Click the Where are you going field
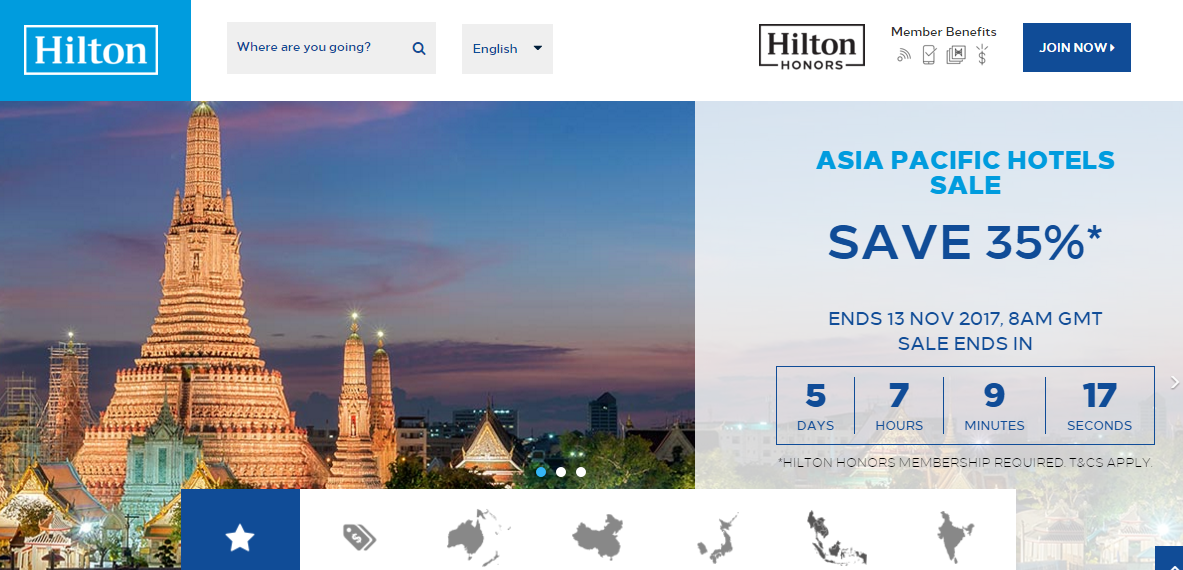1183x570 pixels. [331, 48]
